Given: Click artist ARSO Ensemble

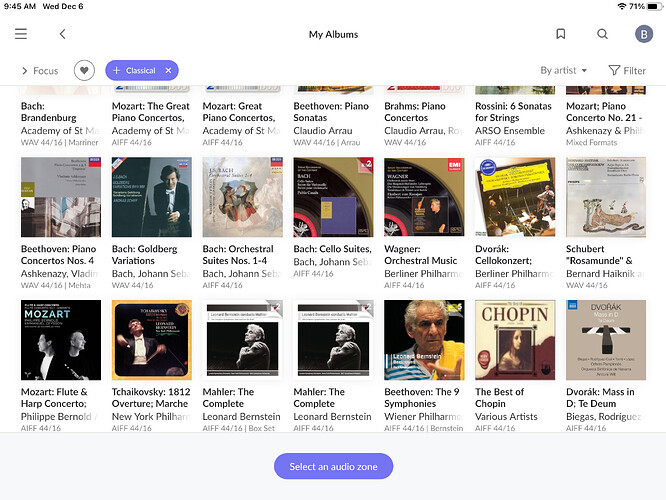Looking at the screenshot, I should [510, 131].
